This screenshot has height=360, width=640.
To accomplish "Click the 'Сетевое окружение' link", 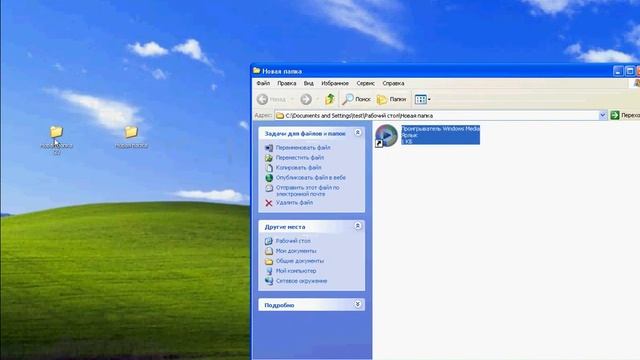I will (301, 281).
